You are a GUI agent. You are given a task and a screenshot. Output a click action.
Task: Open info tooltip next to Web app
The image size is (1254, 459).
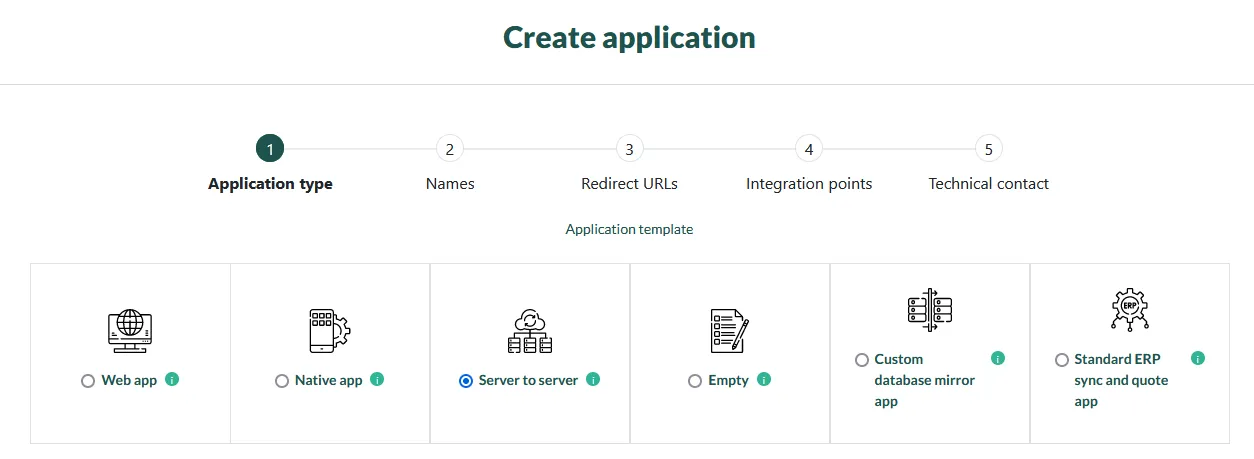172,380
